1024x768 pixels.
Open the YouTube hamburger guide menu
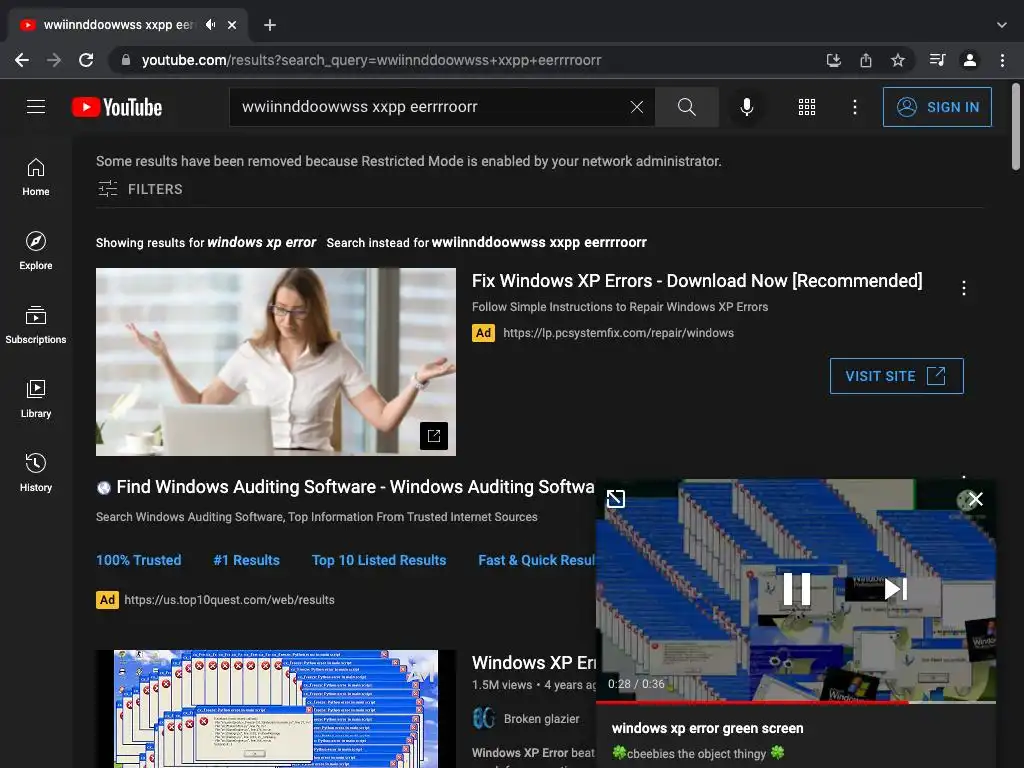36,106
